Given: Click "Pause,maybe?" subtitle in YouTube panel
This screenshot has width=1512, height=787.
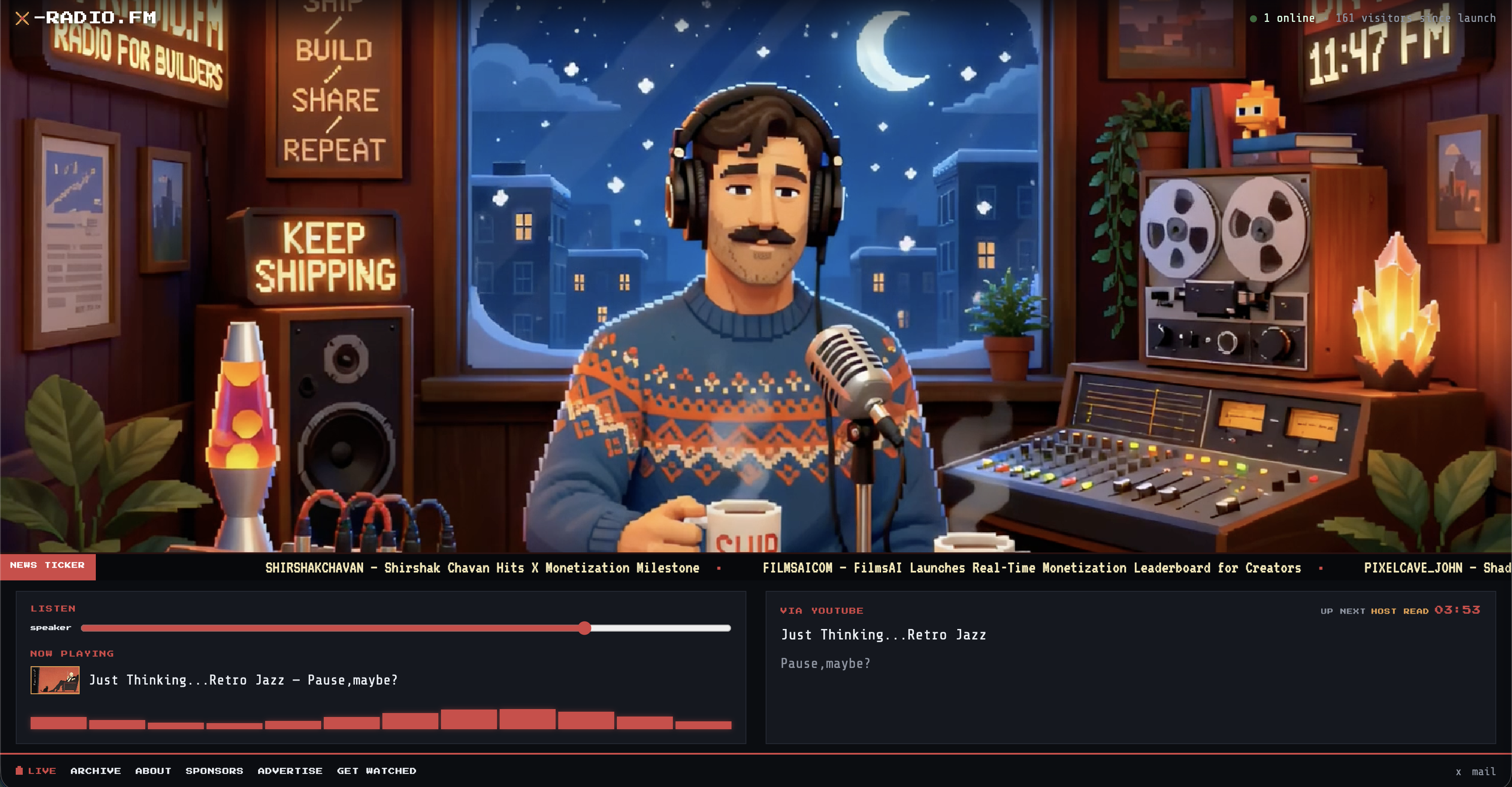Looking at the screenshot, I should coord(825,664).
